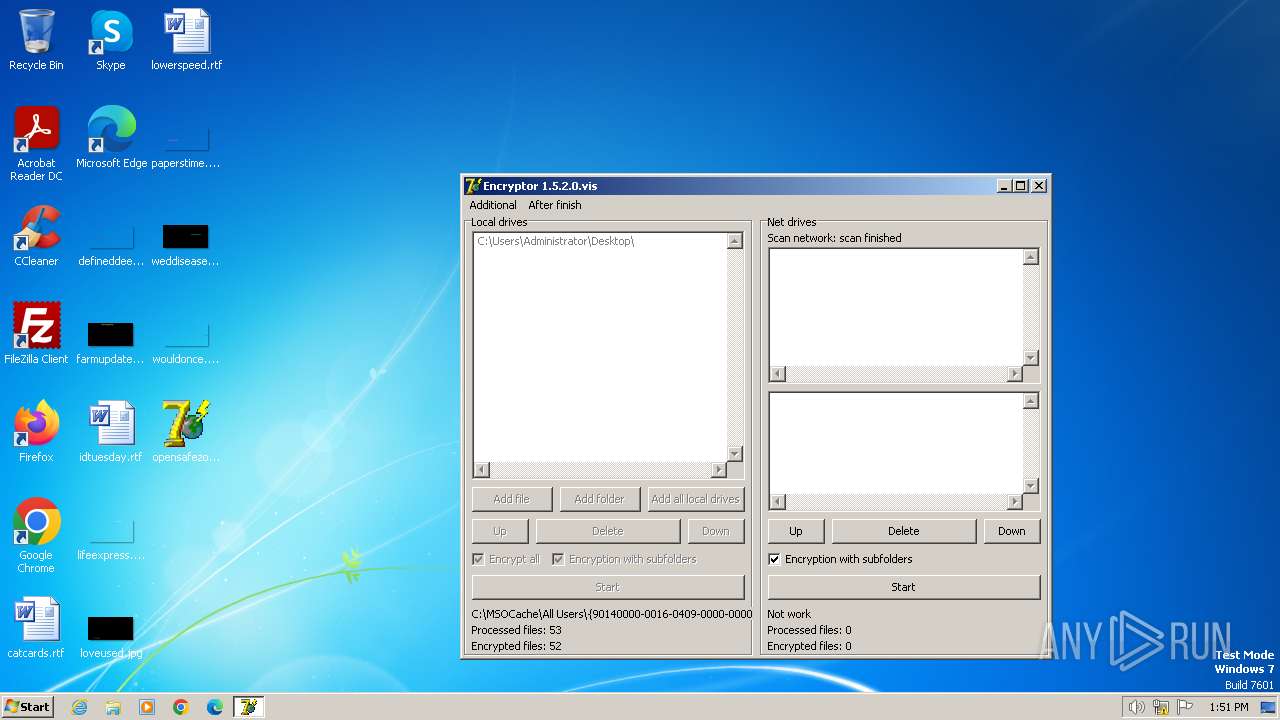Toggle Net drives Encryption with subfolders checkbox
Image resolution: width=1280 pixels, height=720 pixels.
tap(774, 559)
